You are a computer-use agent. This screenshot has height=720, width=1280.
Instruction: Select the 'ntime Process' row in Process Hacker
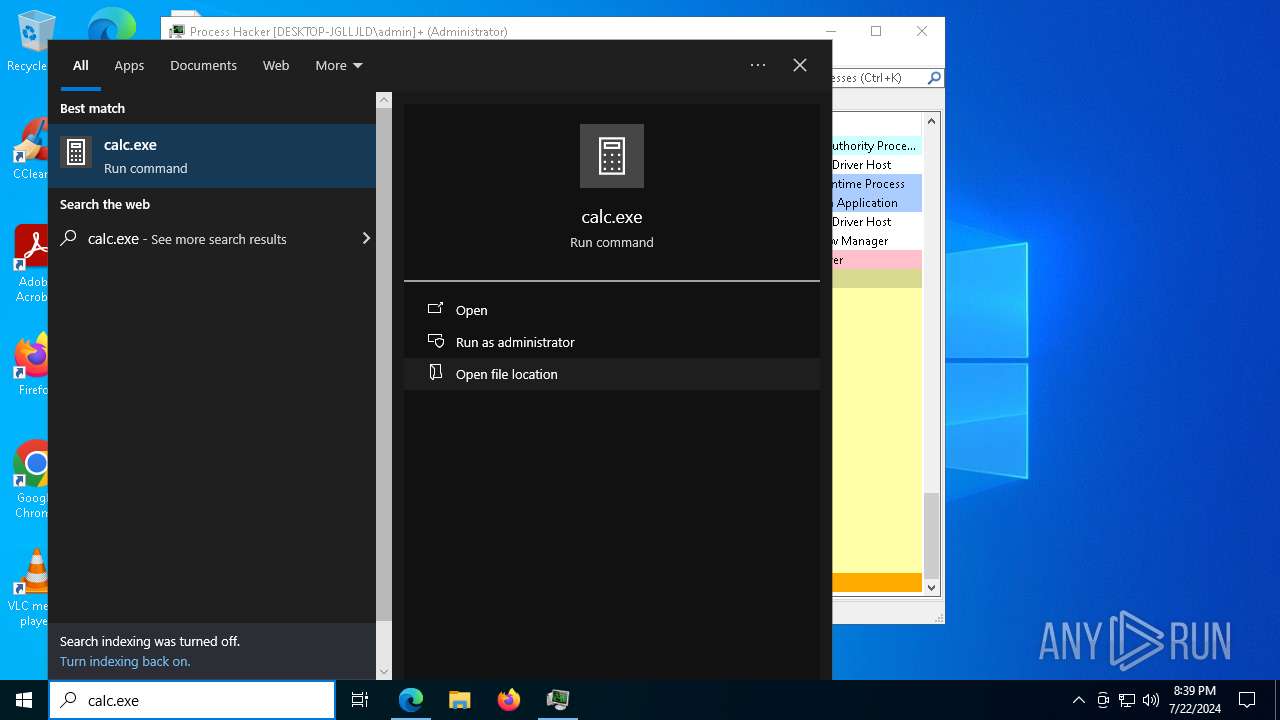click(x=877, y=183)
